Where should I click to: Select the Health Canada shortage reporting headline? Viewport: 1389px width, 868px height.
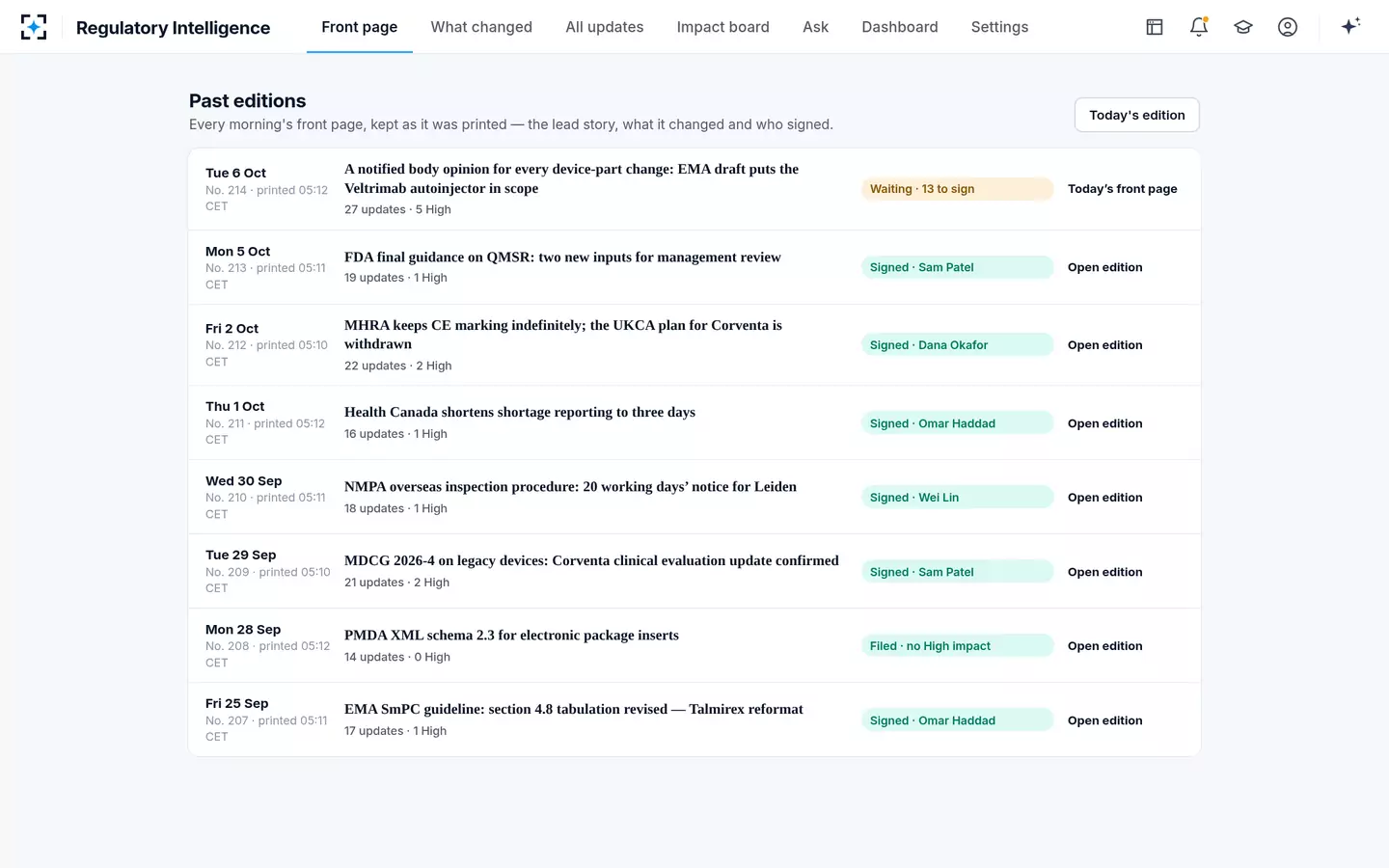click(520, 413)
